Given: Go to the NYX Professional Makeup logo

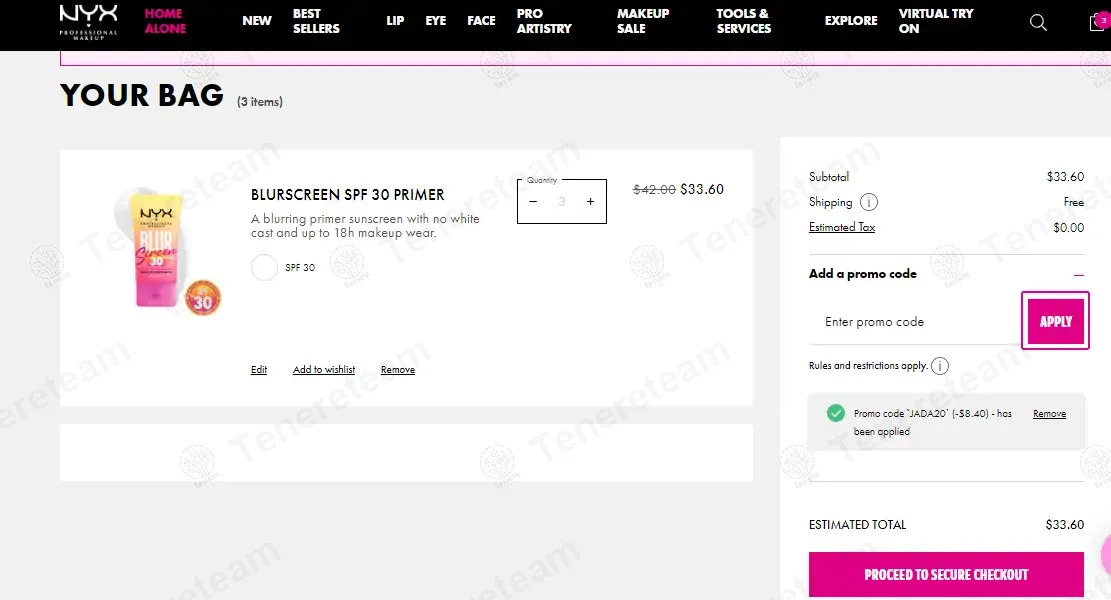Looking at the screenshot, I should [89, 21].
